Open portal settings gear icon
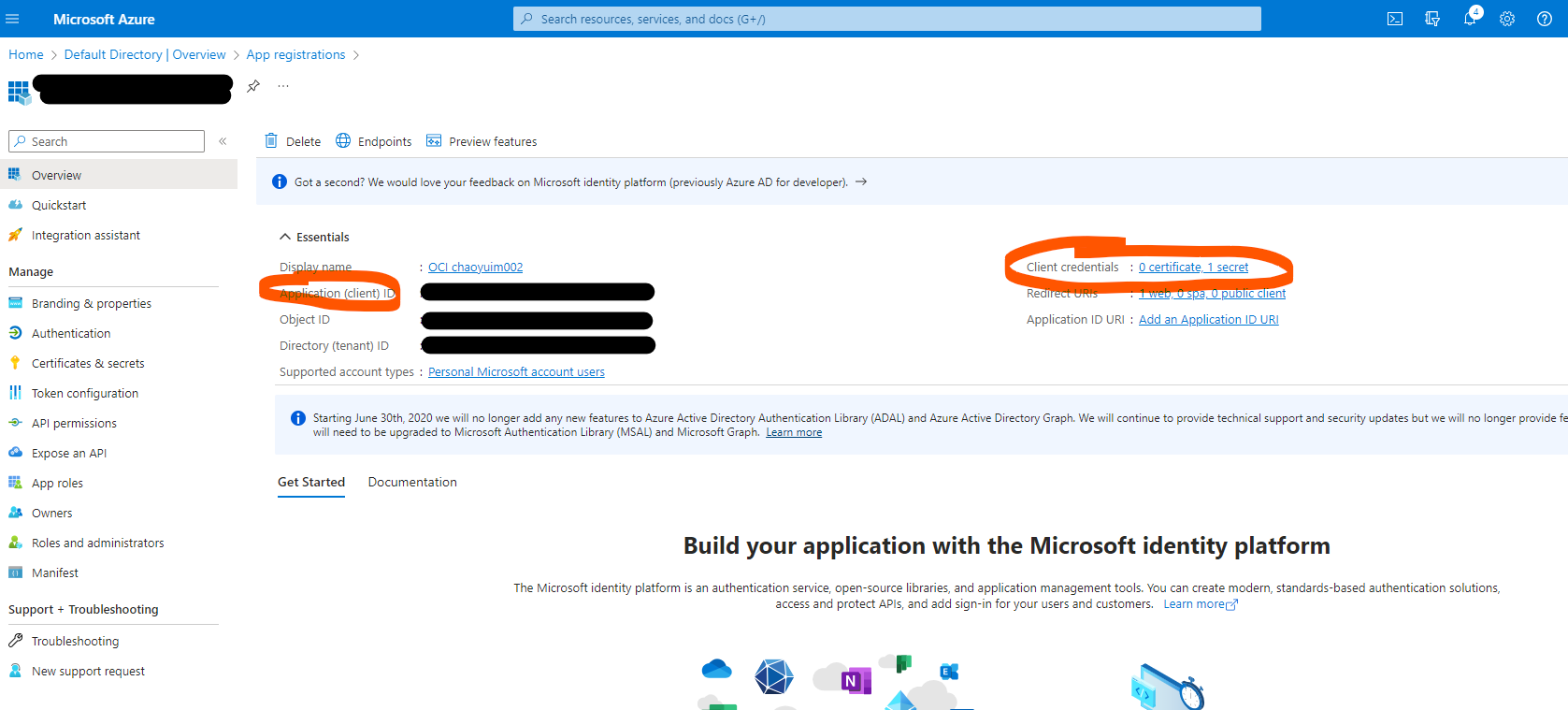The image size is (1568, 710). 1506,19
